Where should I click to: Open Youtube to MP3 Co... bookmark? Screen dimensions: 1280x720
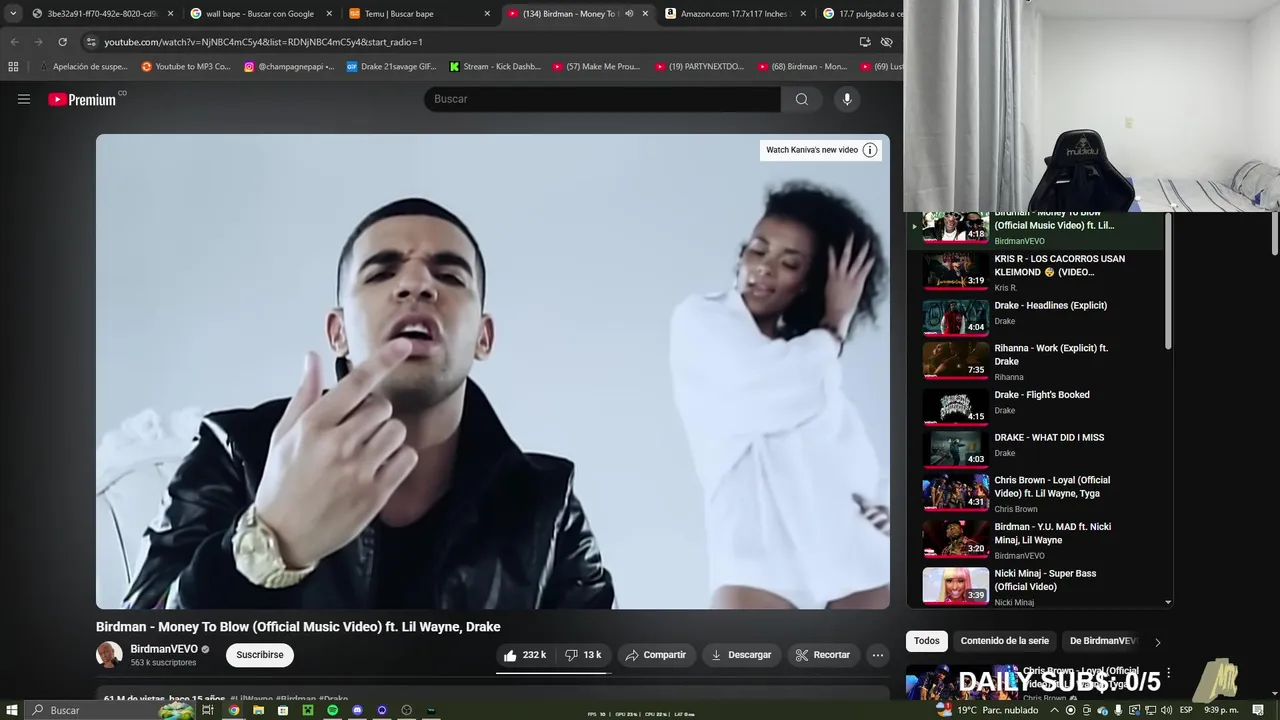coord(186,67)
